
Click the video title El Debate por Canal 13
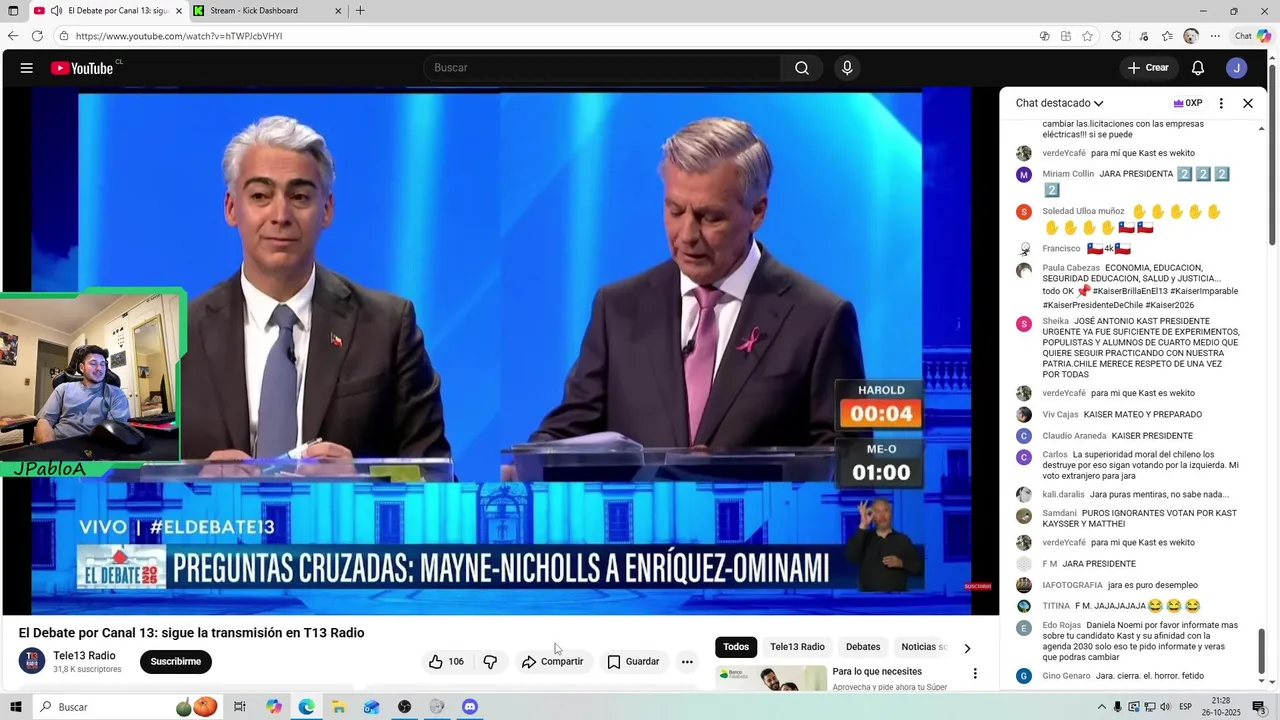pos(191,633)
